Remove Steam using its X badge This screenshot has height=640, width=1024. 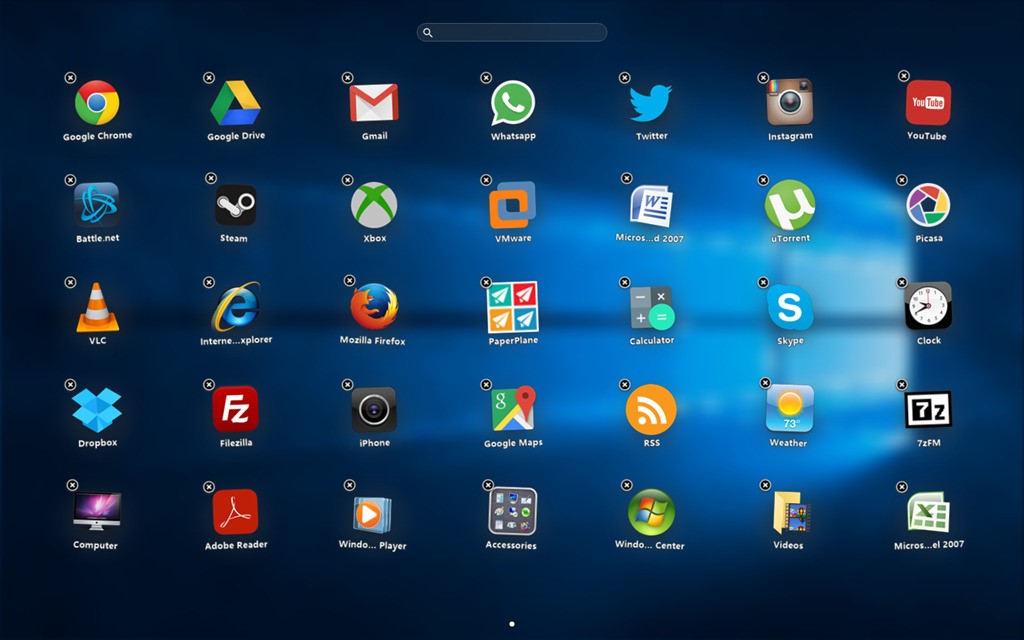211,178
